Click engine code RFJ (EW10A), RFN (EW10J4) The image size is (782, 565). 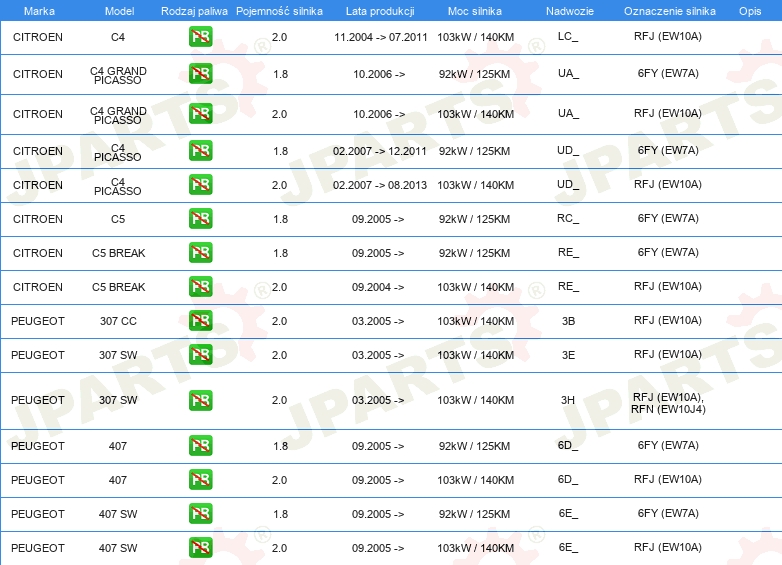point(668,403)
